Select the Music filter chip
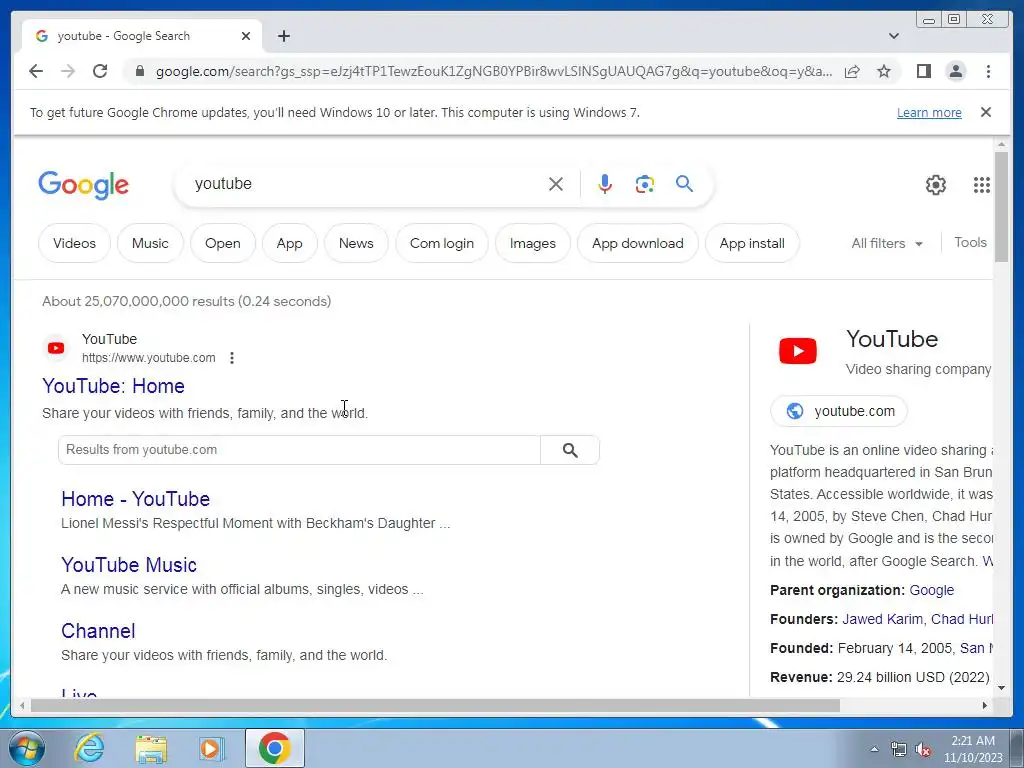This screenshot has width=1024, height=768. pyautogui.click(x=150, y=243)
